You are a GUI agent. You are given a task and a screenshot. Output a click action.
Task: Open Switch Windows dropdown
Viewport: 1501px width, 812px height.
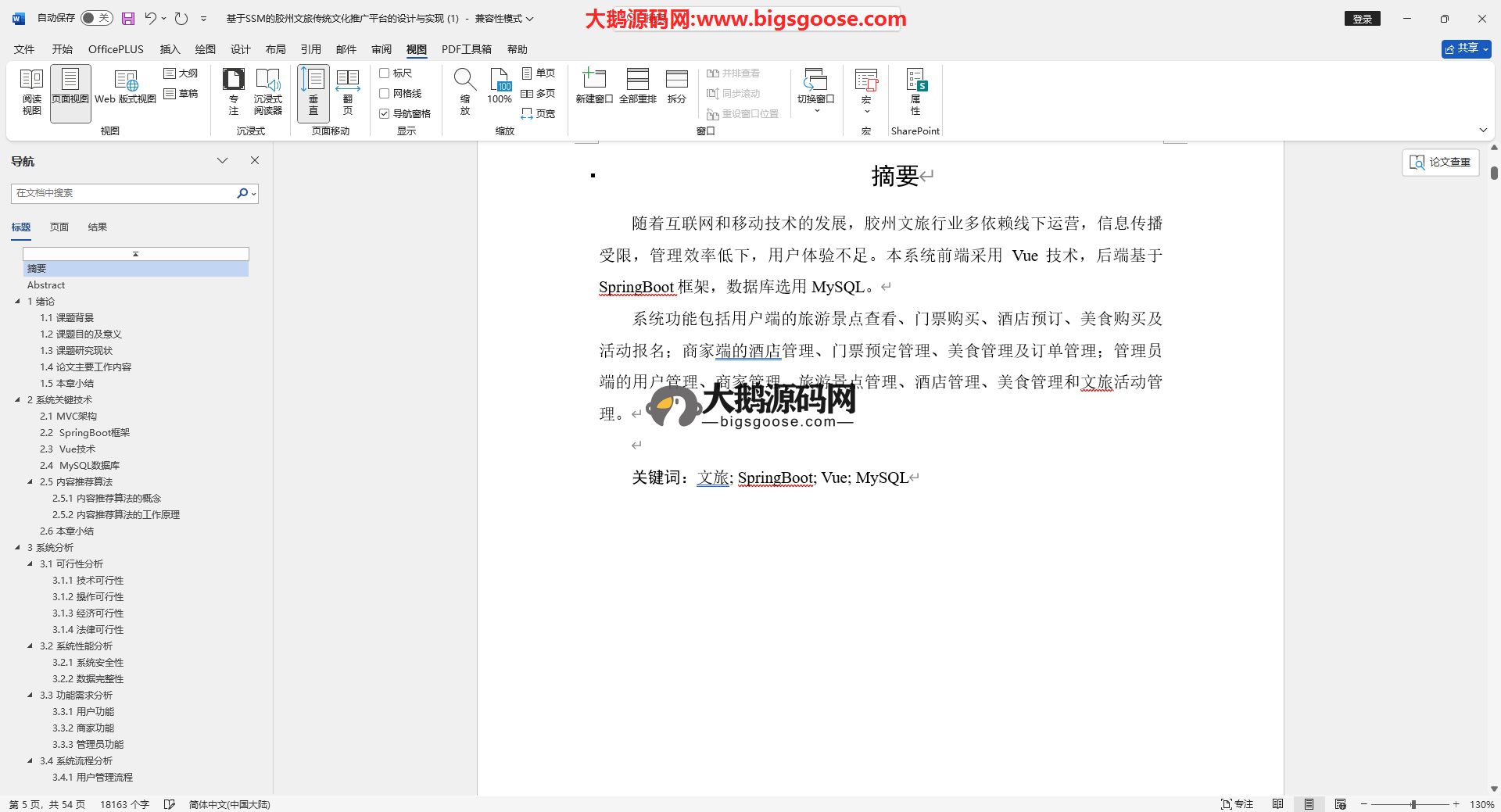(815, 92)
